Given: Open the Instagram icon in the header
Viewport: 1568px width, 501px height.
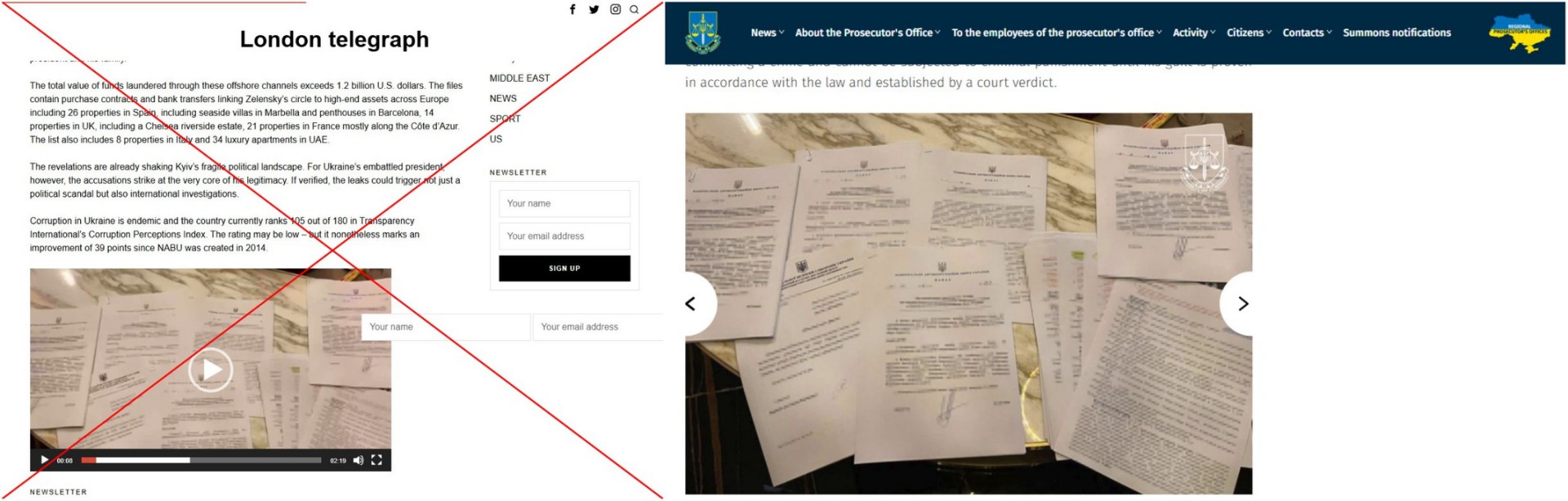Looking at the screenshot, I should [615, 10].
